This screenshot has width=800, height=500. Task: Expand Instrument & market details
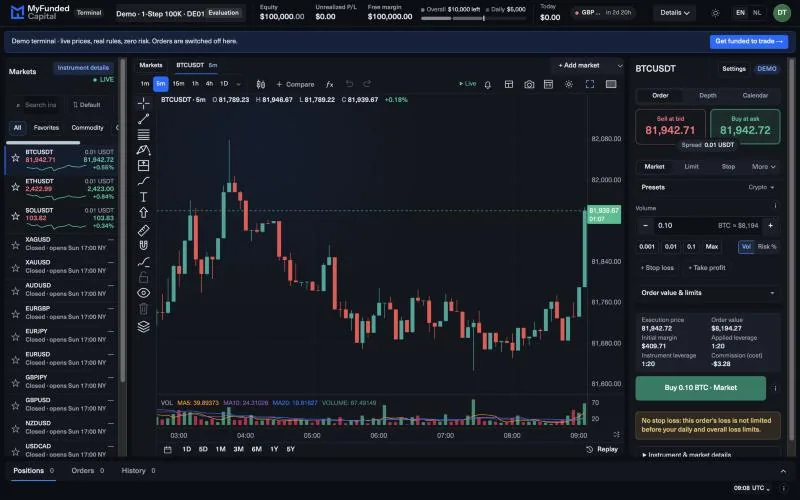(708, 454)
